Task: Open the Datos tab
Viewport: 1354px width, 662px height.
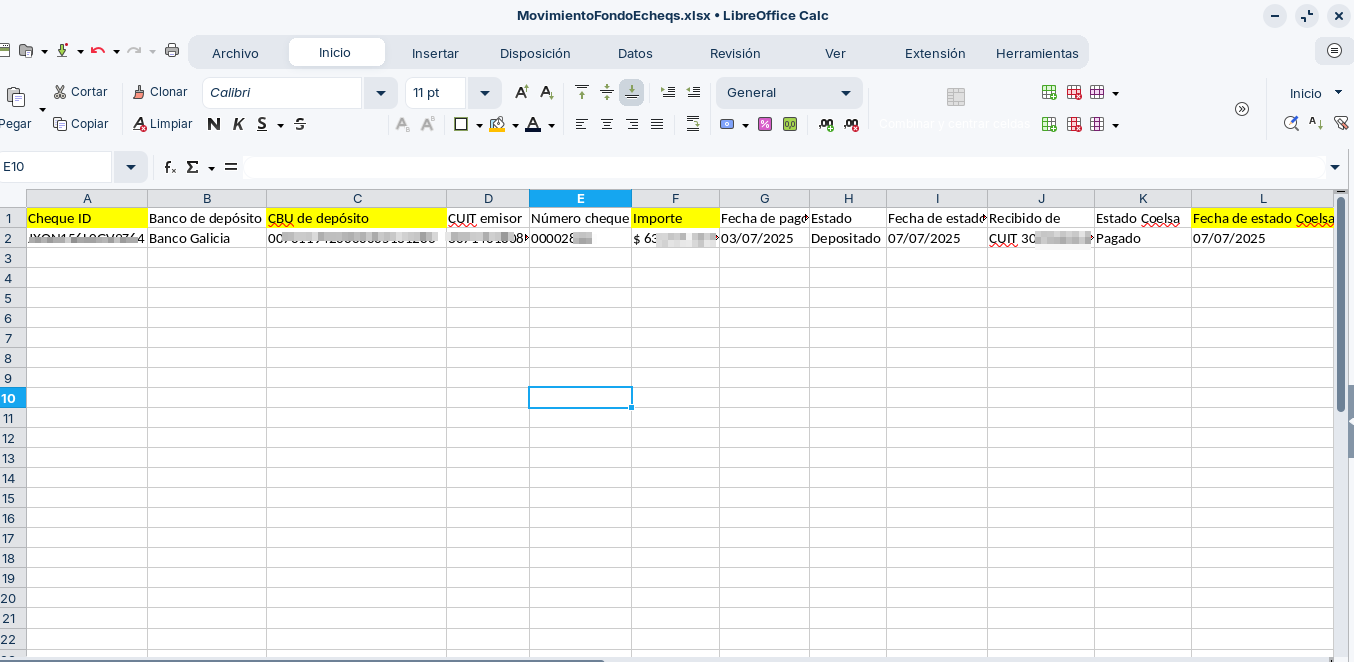Action: (x=635, y=53)
